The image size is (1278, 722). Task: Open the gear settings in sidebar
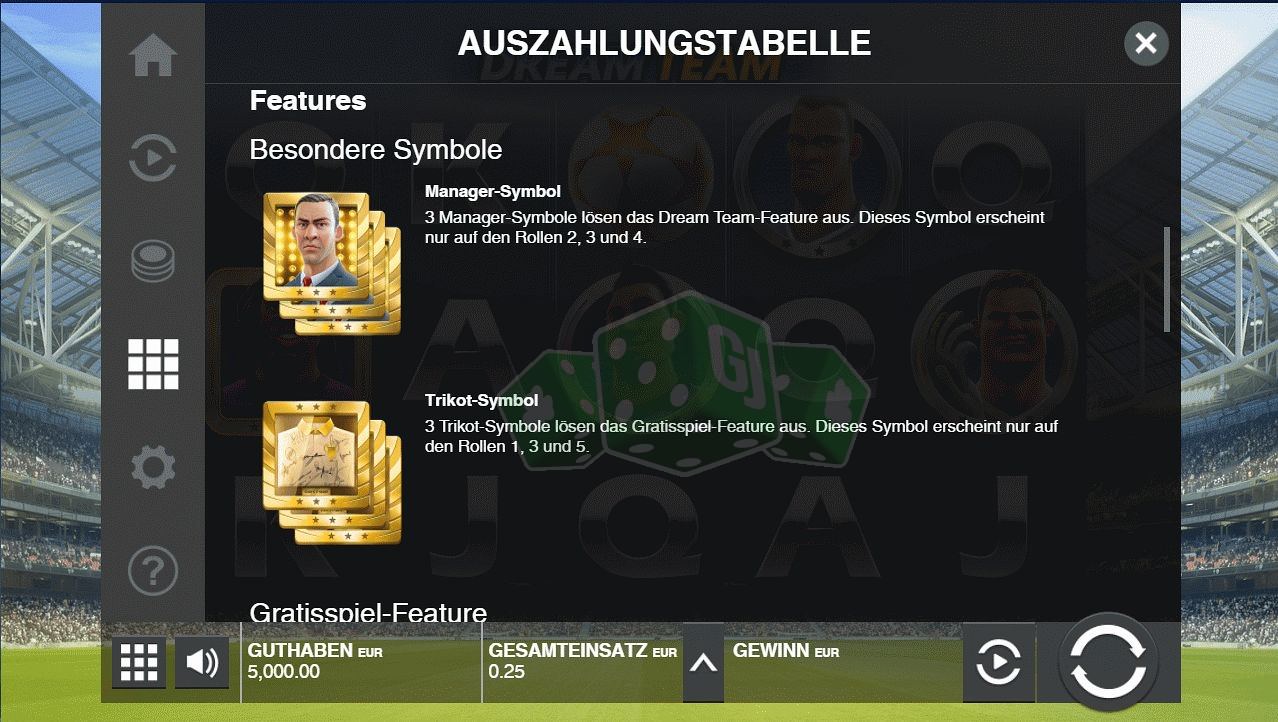pos(153,467)
